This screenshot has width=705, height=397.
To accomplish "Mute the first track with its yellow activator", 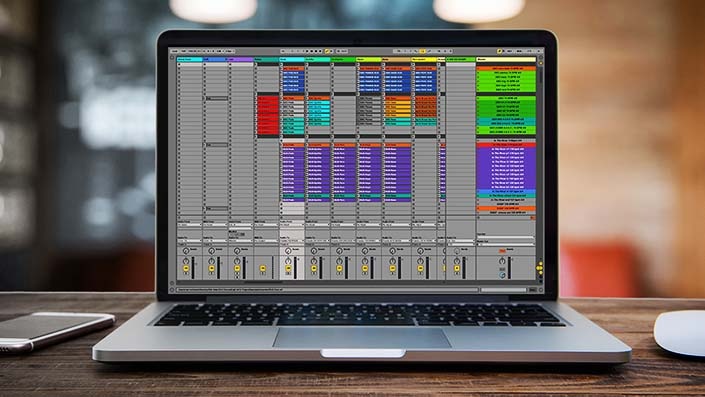I will click(x=186, y=268).
